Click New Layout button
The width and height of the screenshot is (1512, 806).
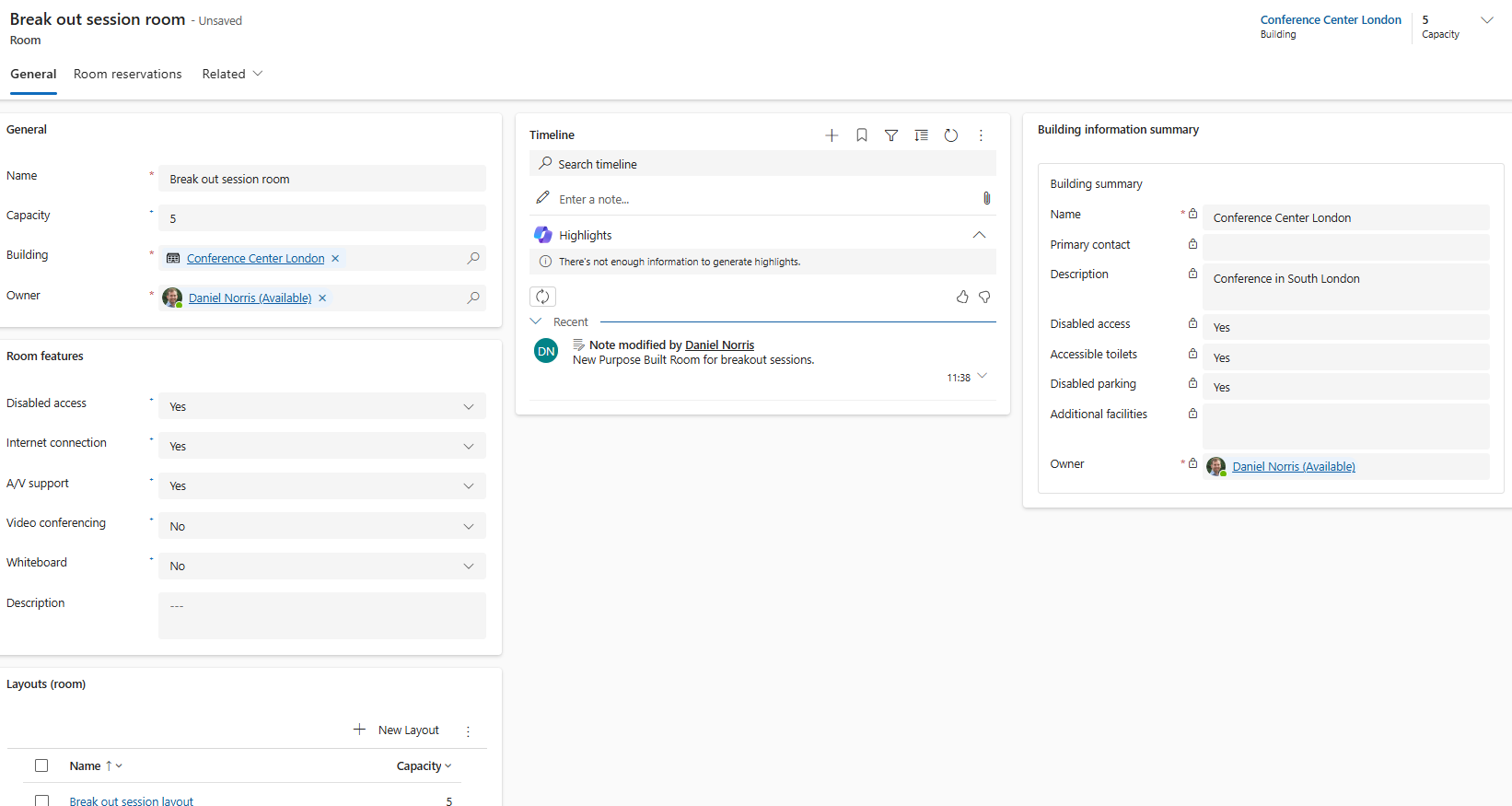(x=397, y=730)
